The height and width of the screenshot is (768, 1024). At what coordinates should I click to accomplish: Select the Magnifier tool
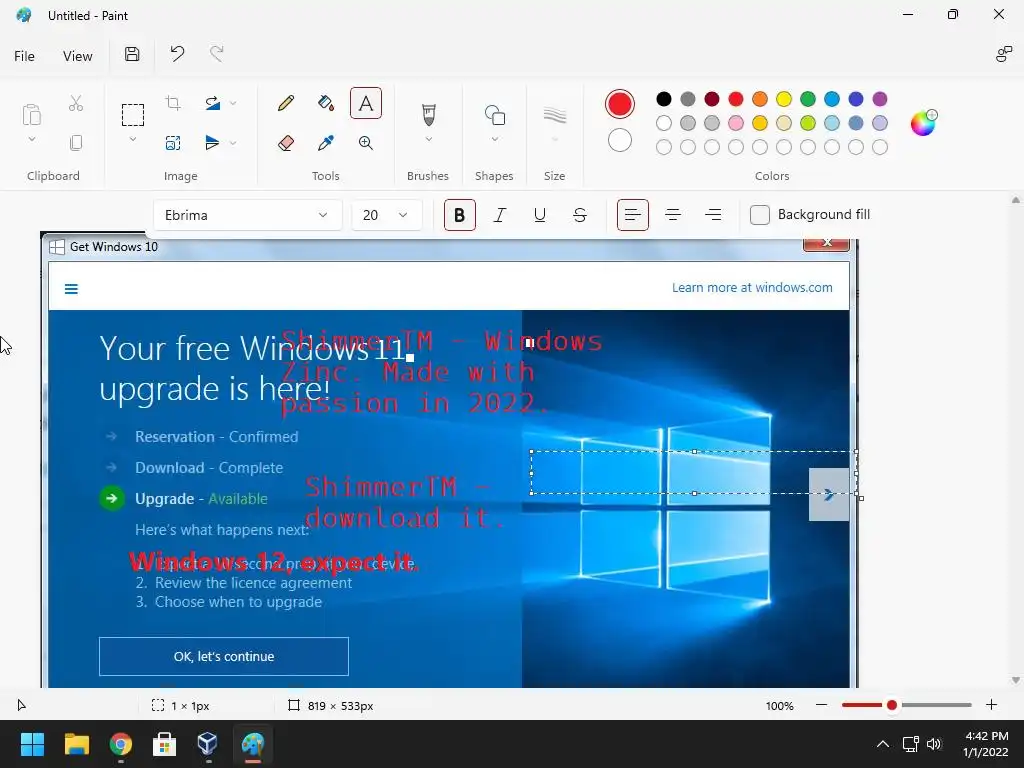[366, 143]
